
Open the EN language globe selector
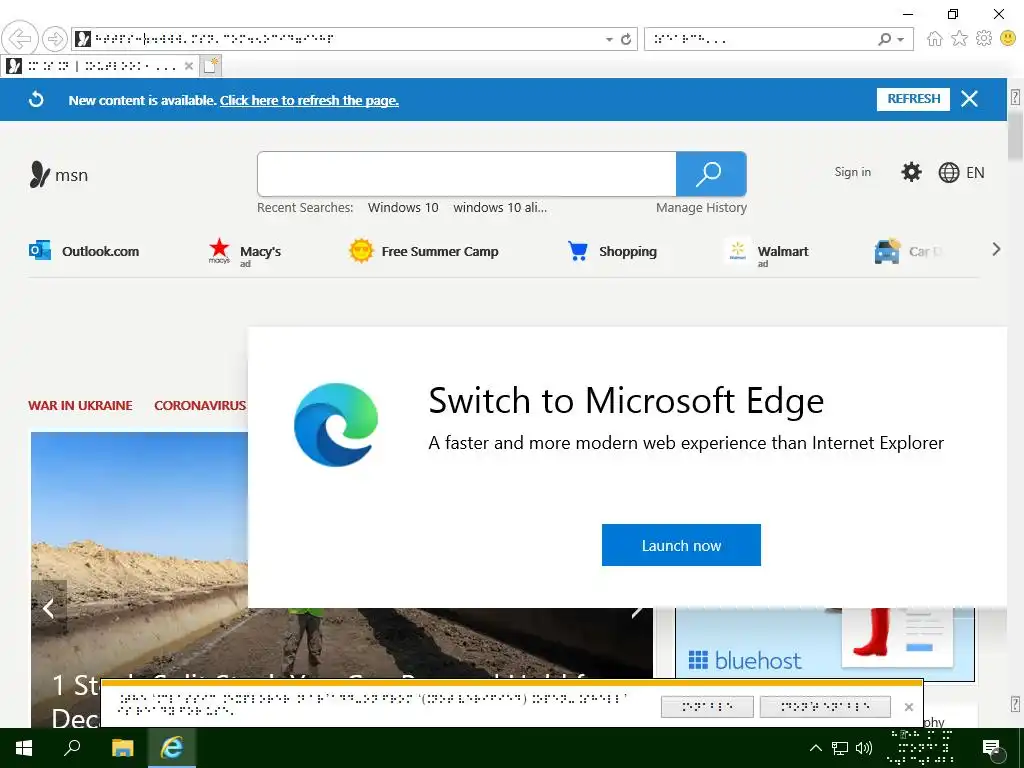pyautogui.click(x=961, y=172)
